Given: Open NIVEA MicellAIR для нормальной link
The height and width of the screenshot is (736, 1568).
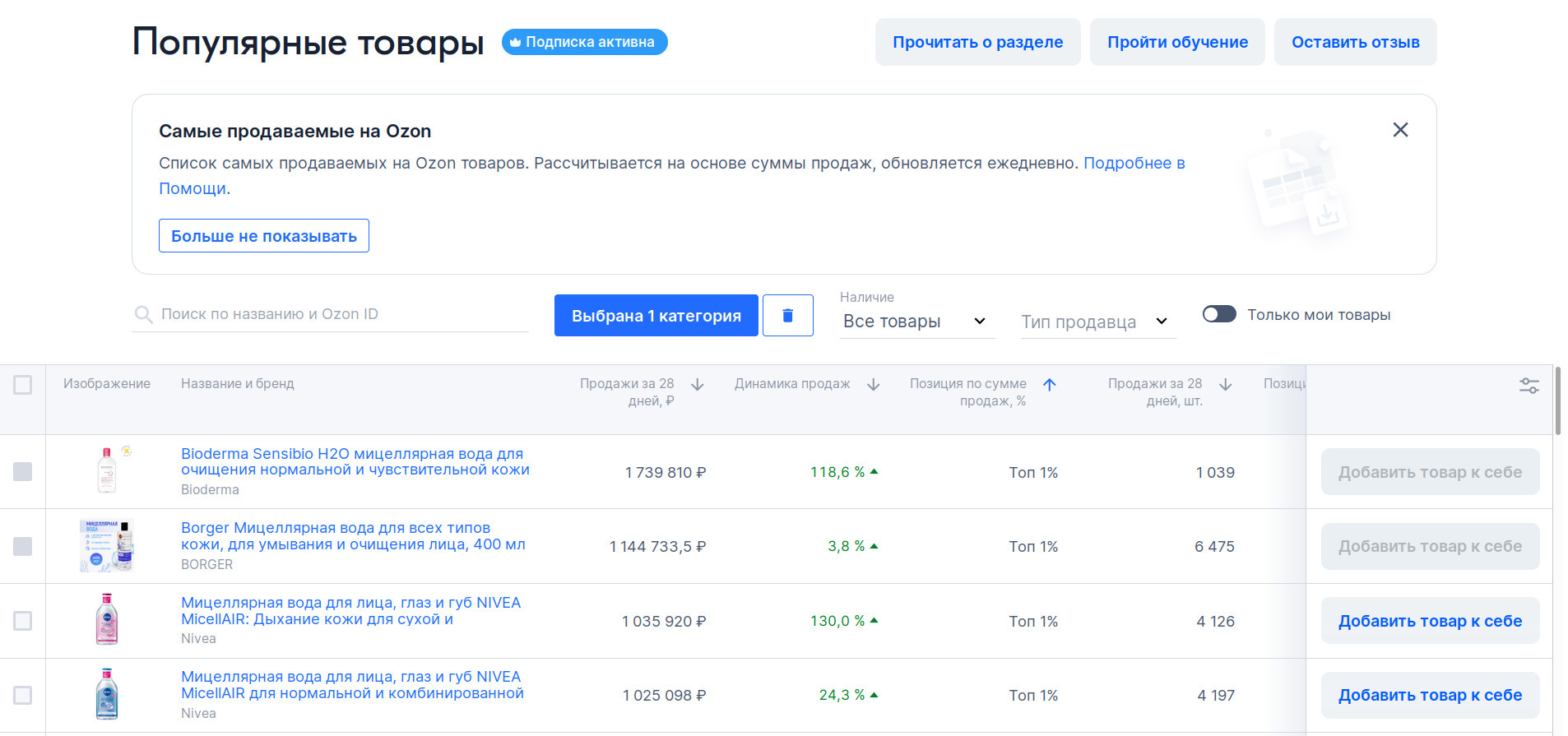Looking at the screenshot, I should click(352, 685).
